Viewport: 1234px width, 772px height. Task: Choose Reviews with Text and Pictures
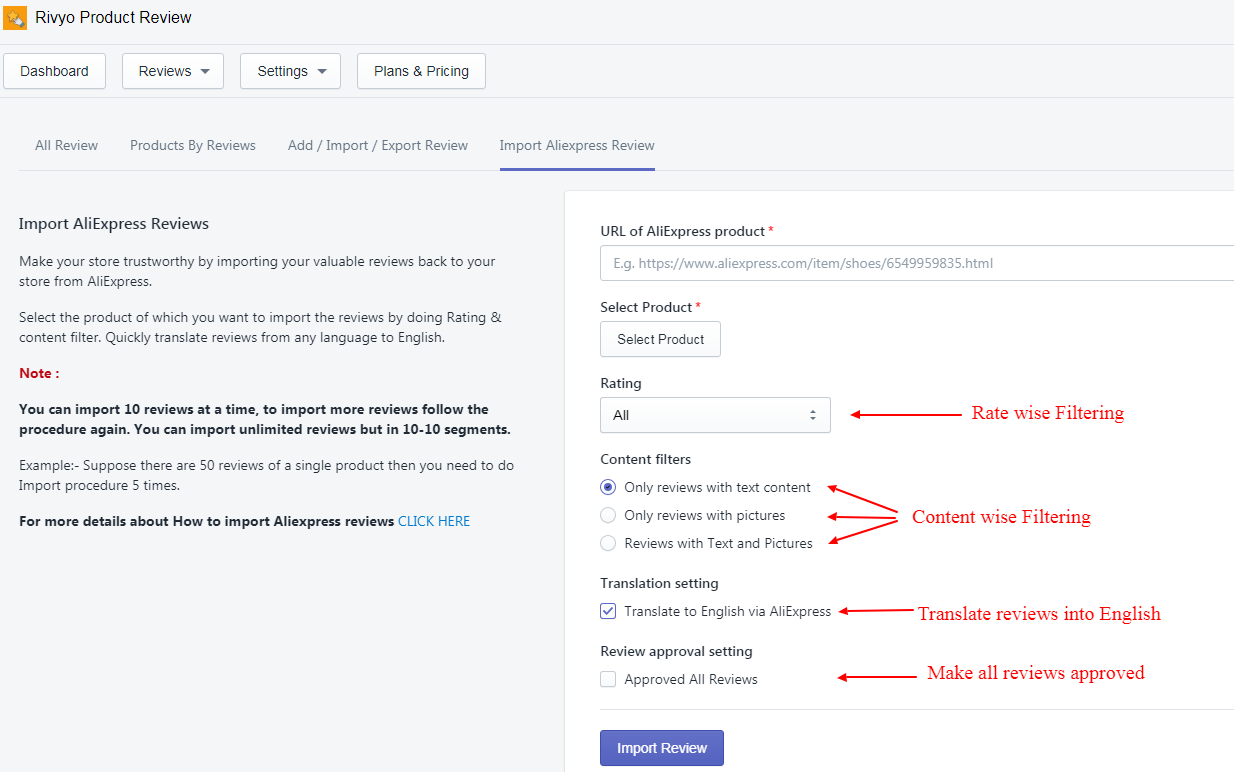pos(608,543)
